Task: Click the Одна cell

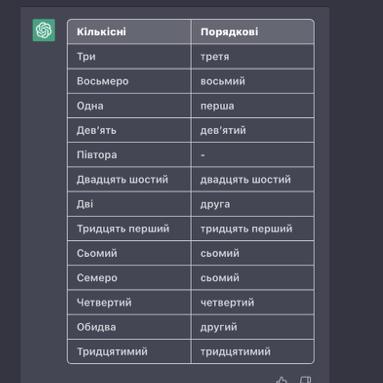Action: (x=129, y=106)
